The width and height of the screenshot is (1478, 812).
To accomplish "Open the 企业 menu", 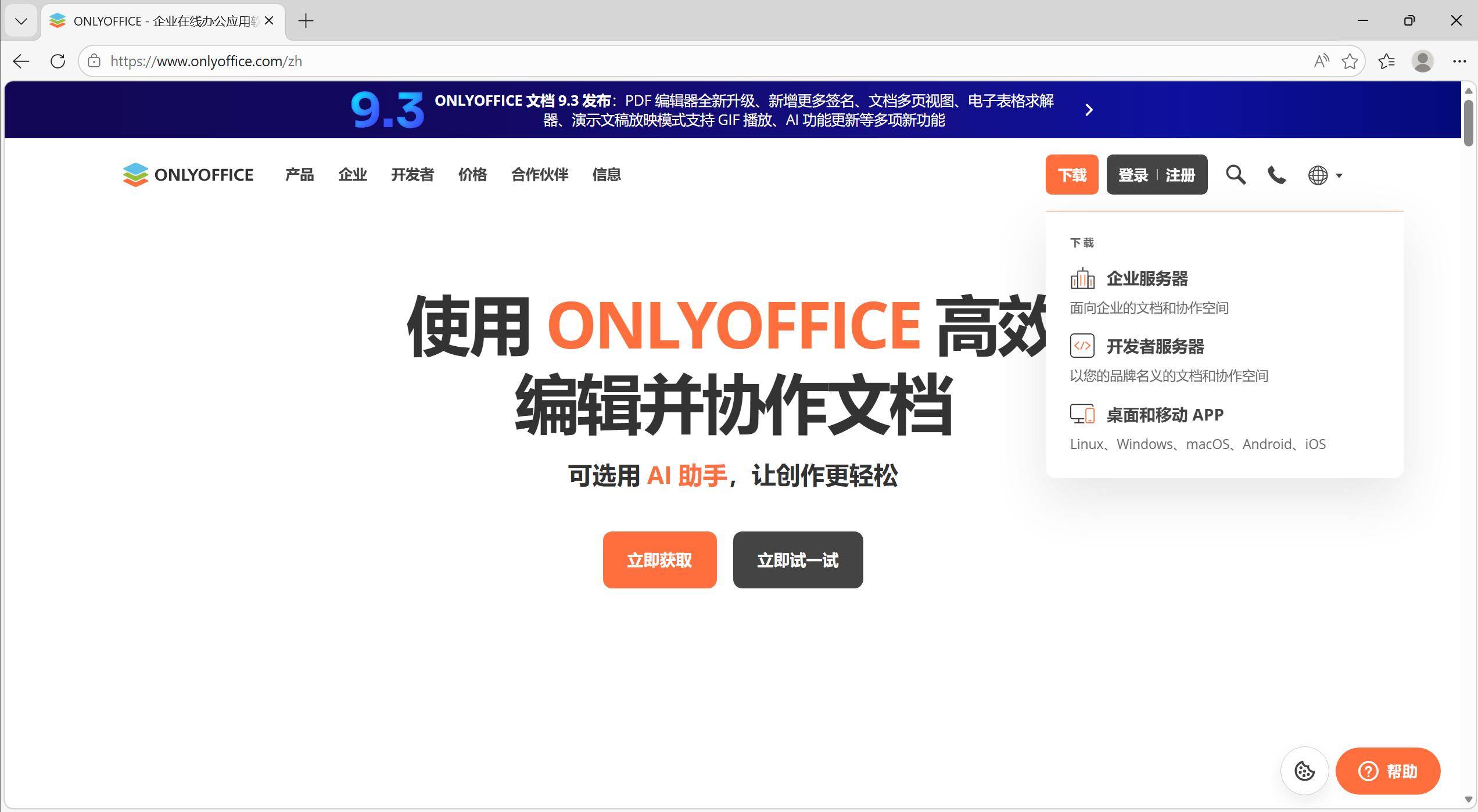I will [353, 175].
